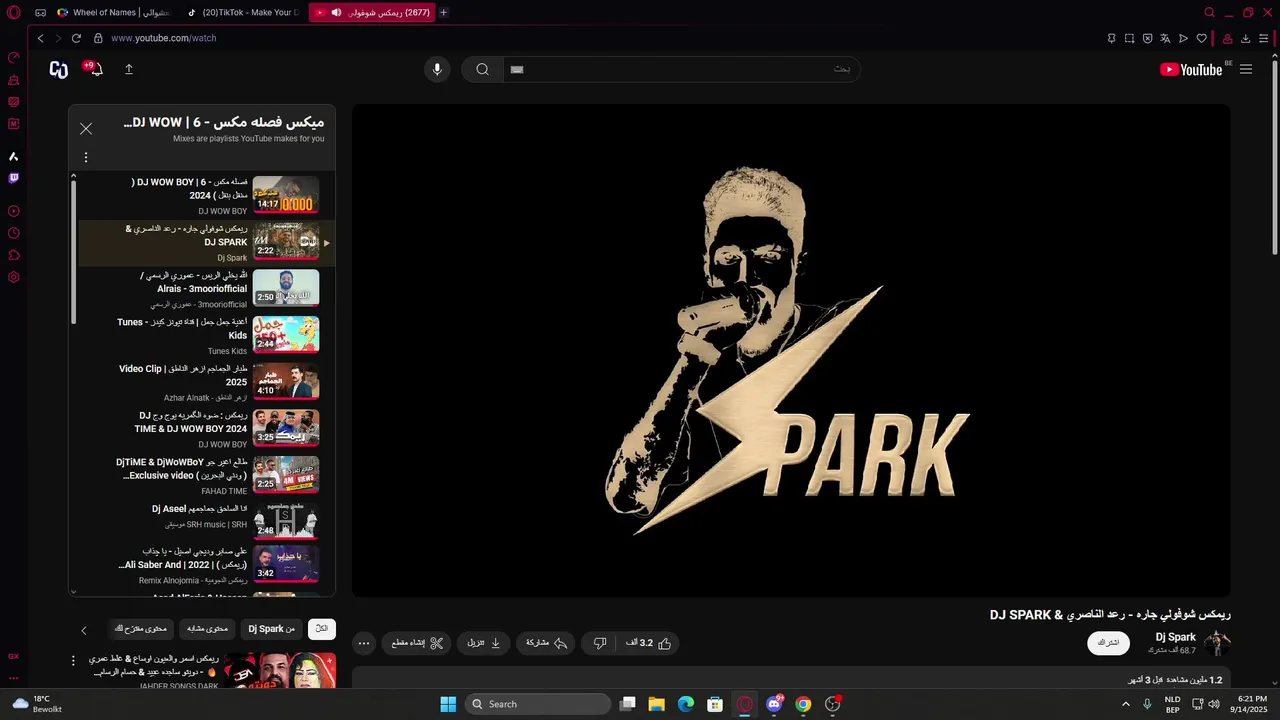Reload the current page
1280x720 pixels.
(x=76, y=38)
